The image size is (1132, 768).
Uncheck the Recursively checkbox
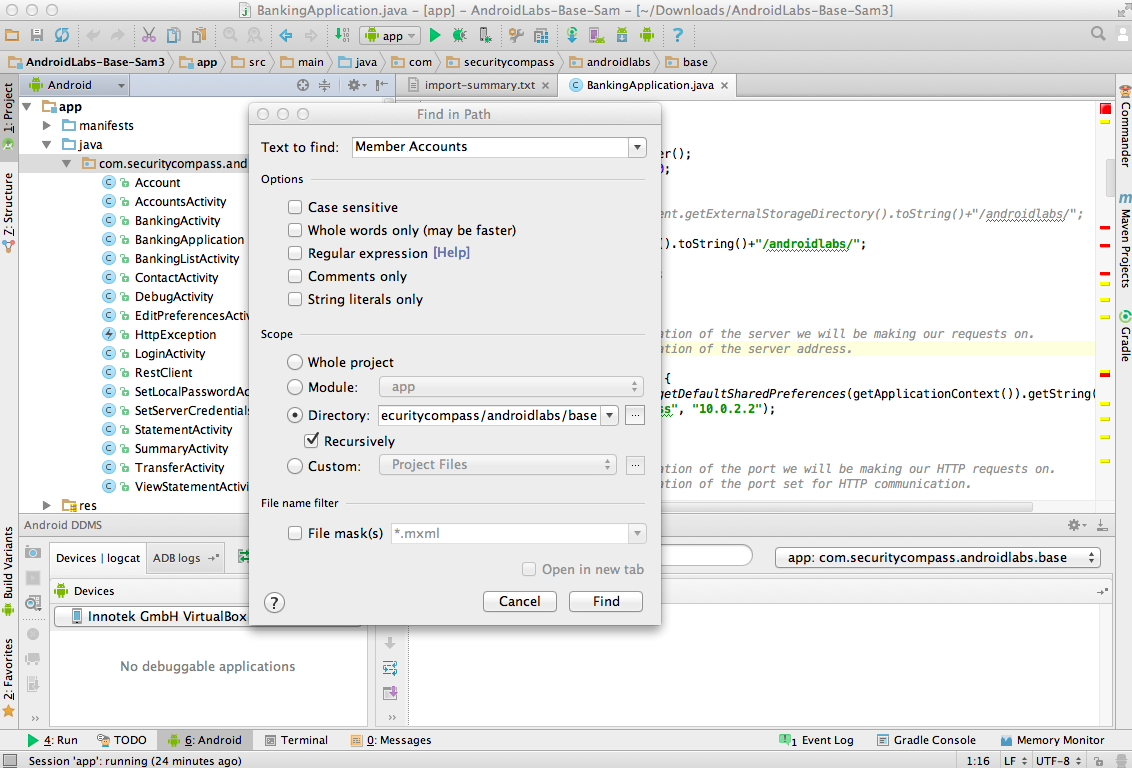[312, 441]
